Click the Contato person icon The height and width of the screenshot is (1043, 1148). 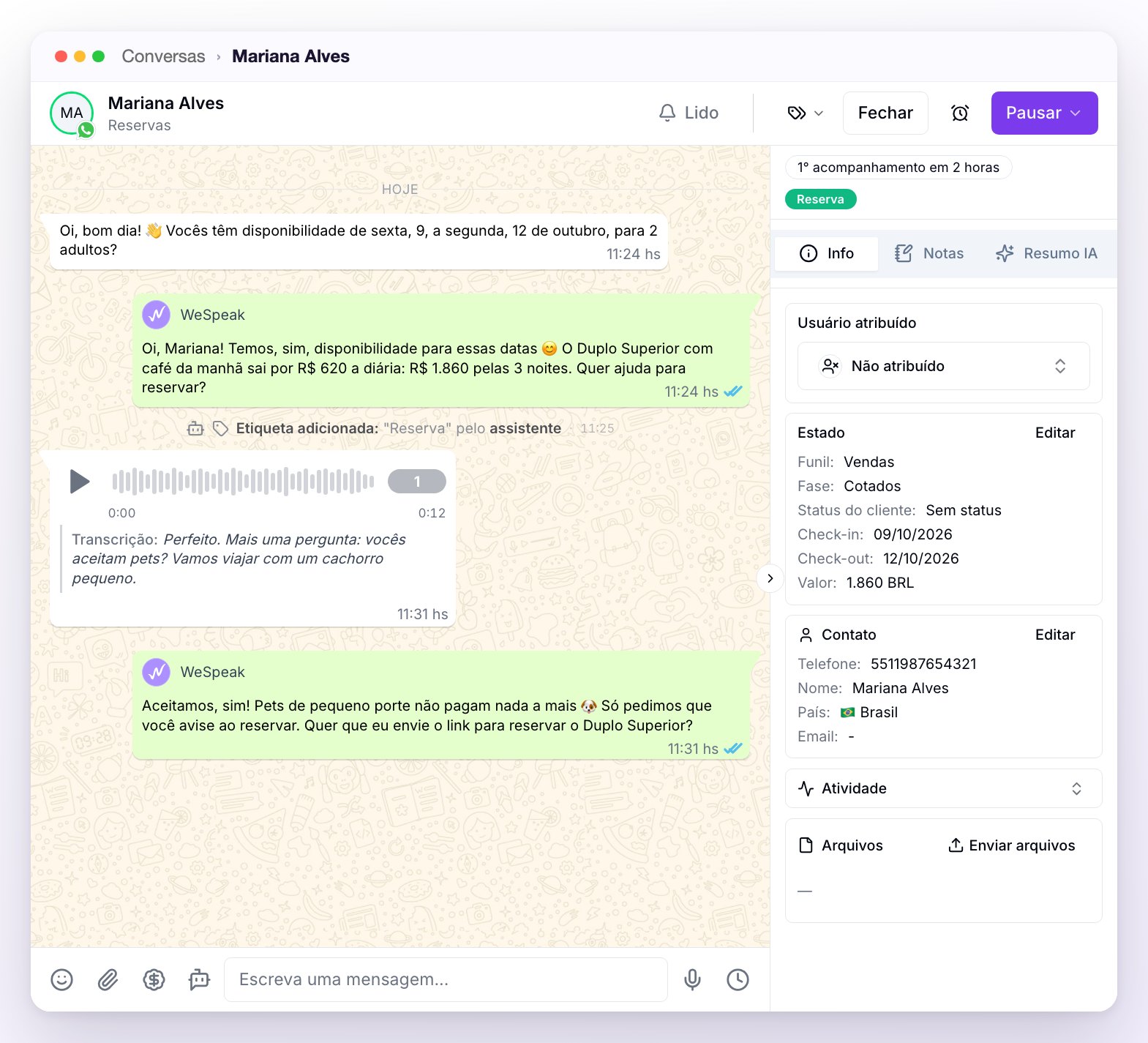coord(806,635)
